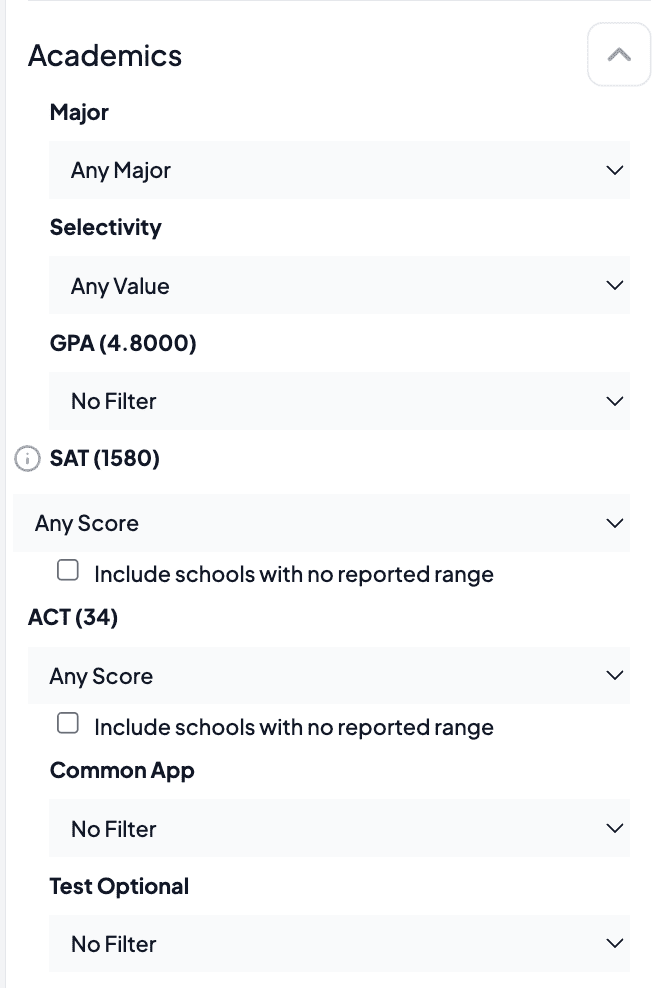This screenshot has height=988, width=664.
Task: Open the 'Any Major' dropdown
Action: pos(340,170)
